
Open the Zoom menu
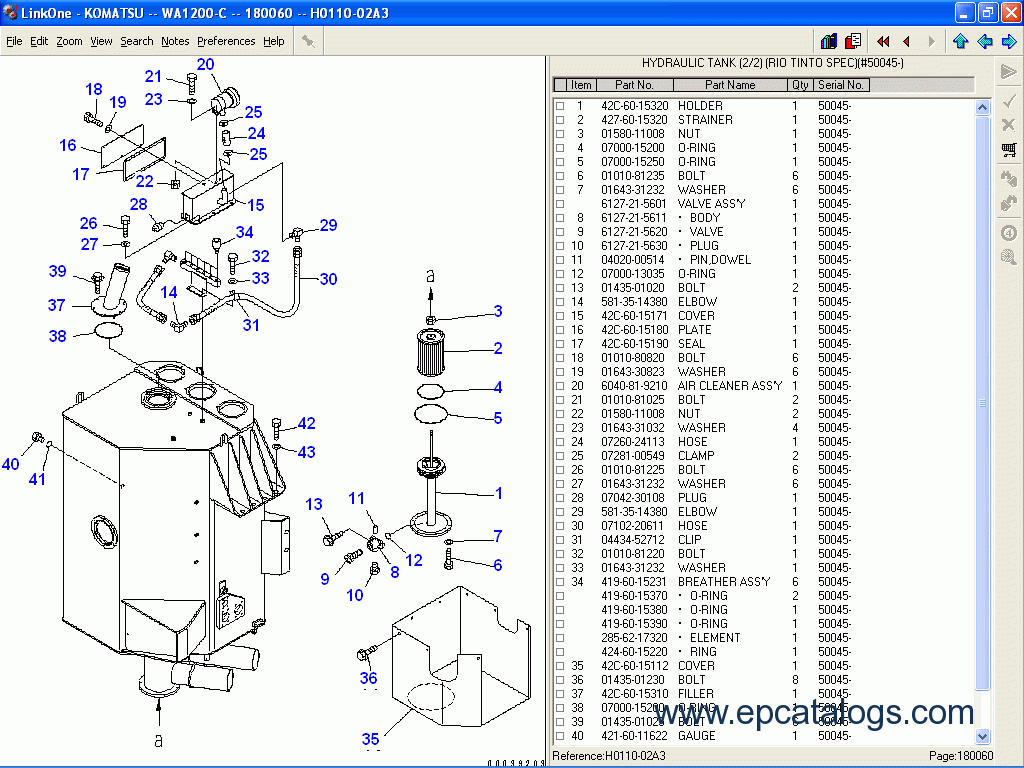69,41
